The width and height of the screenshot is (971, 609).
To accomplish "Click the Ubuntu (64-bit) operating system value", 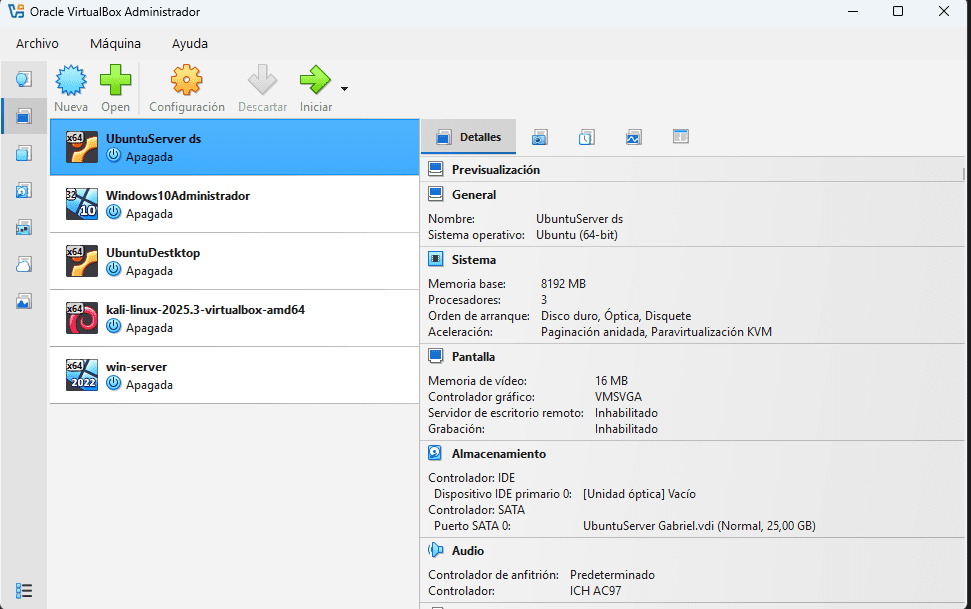I will click(577, 235).
